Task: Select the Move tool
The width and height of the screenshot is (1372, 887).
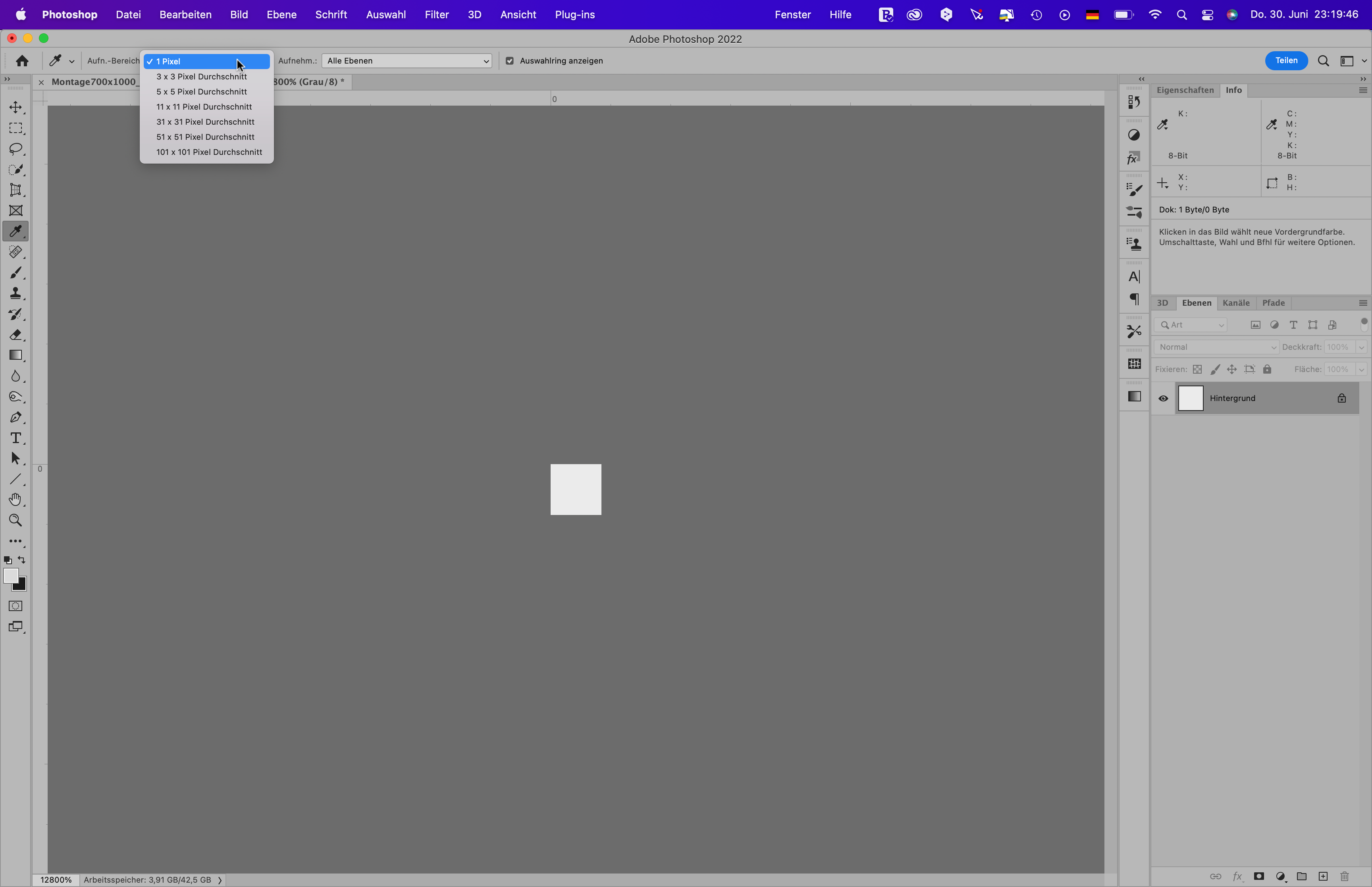Action: pos(15,107)
